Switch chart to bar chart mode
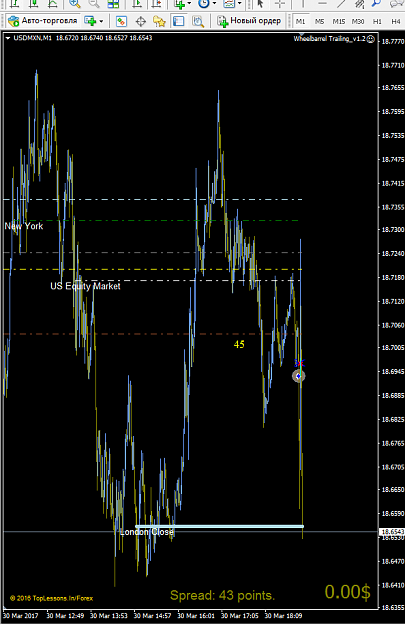 click(x=15, y=4)
